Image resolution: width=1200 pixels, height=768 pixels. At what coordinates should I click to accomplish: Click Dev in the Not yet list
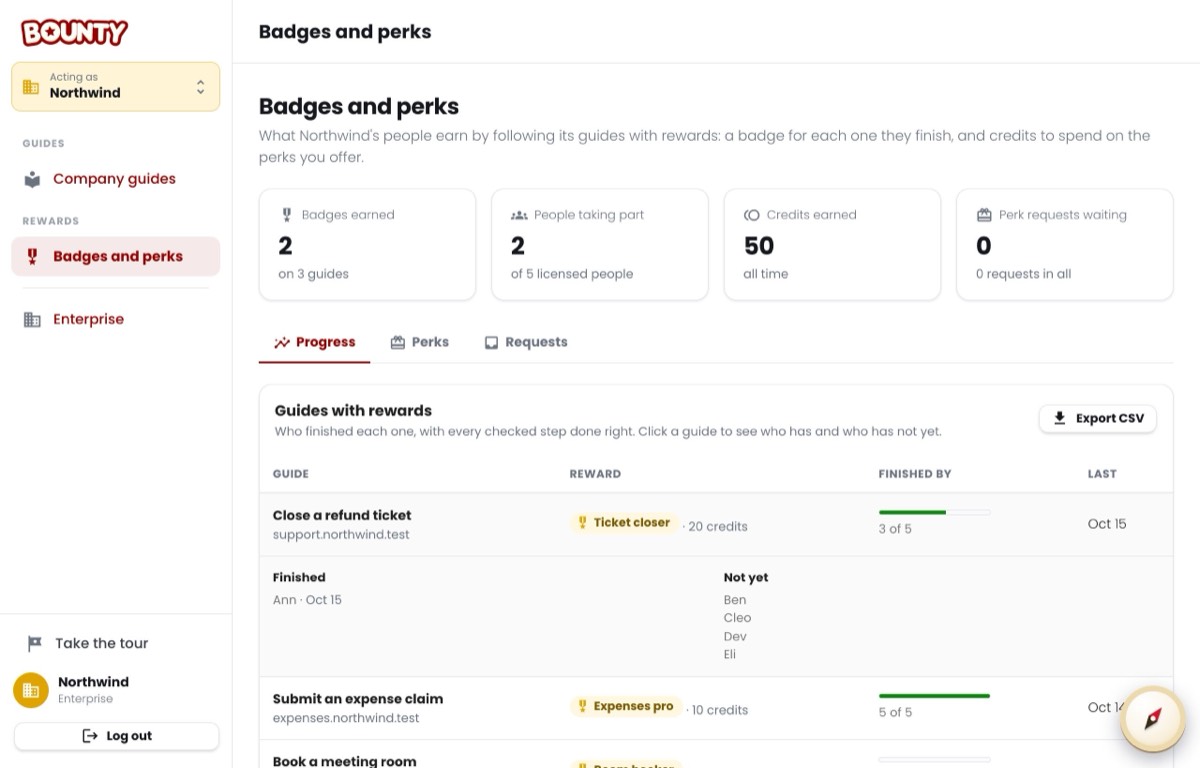(x=735, y=636)
